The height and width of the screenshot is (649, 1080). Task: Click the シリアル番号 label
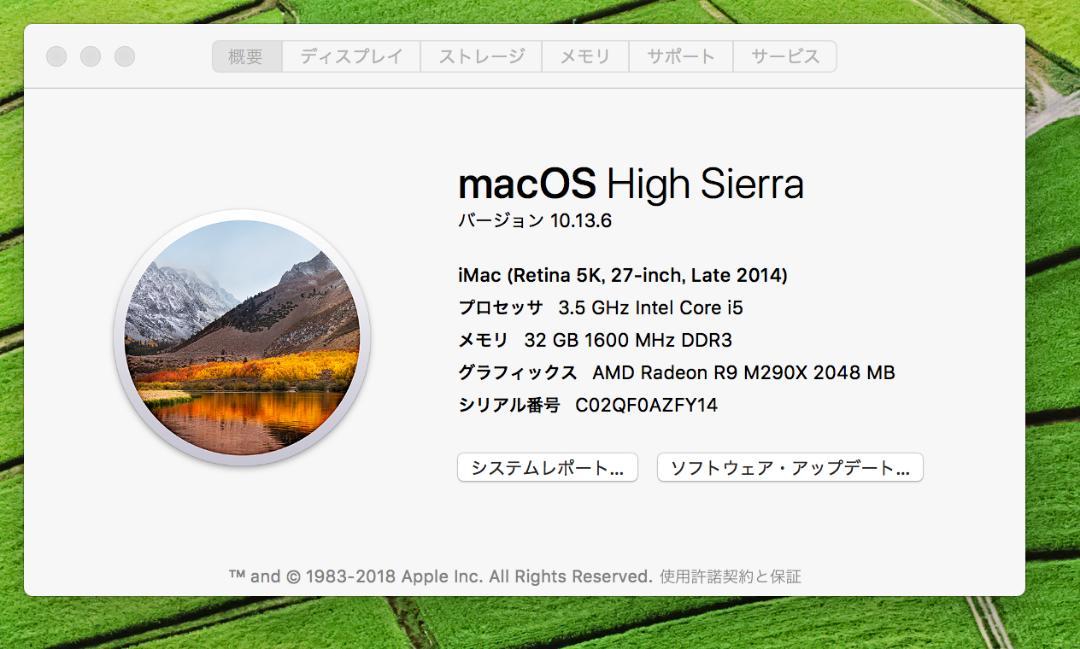pos(509,405)
